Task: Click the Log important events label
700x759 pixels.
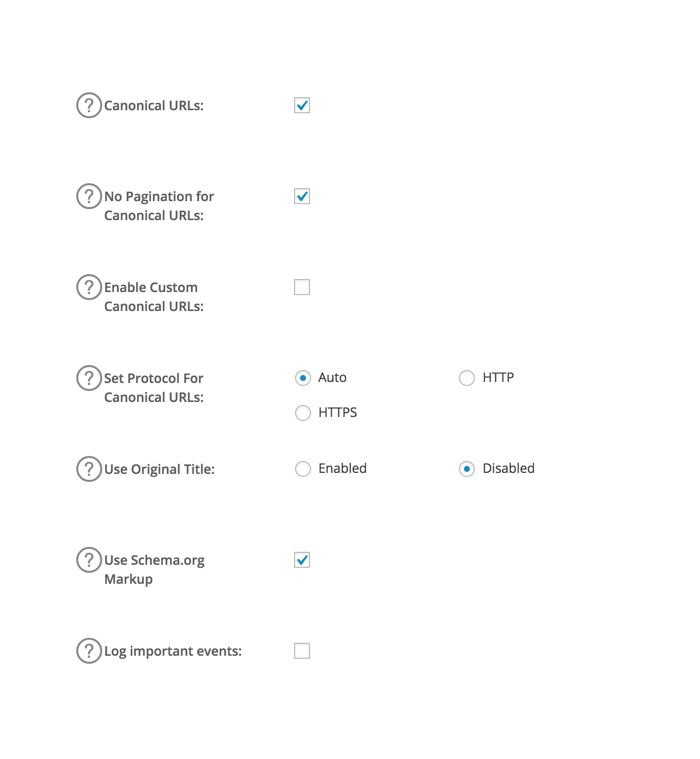Action: tap(173, 652)
